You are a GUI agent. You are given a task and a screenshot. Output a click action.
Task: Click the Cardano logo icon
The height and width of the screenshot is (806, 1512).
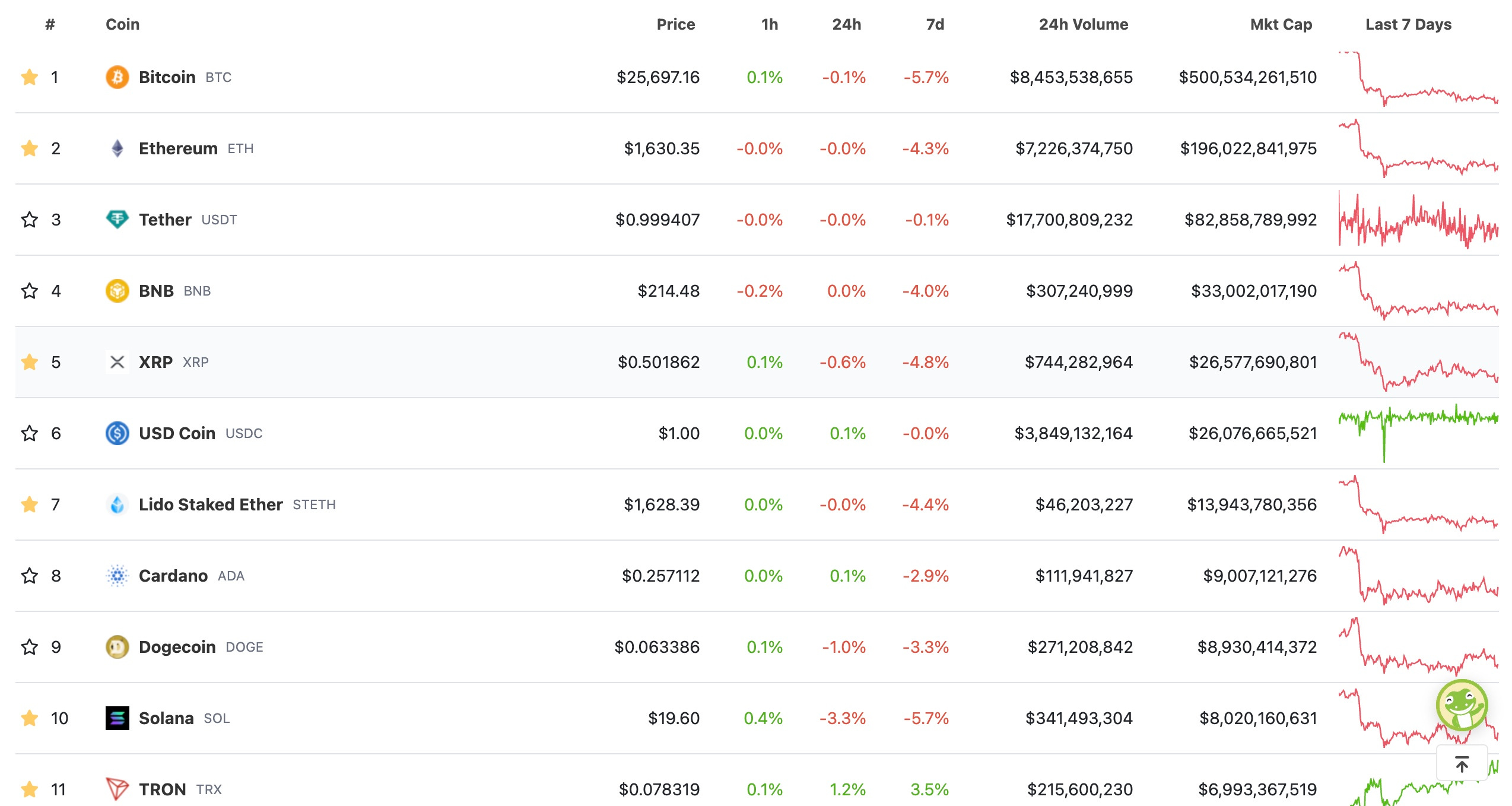pyautogui.click(x=117, y=576)
